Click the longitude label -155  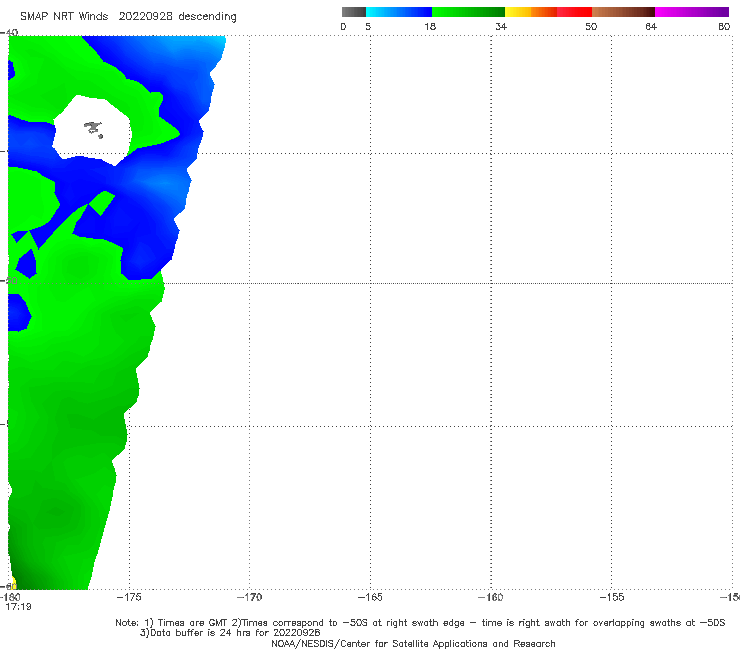(x=612, y=597)
